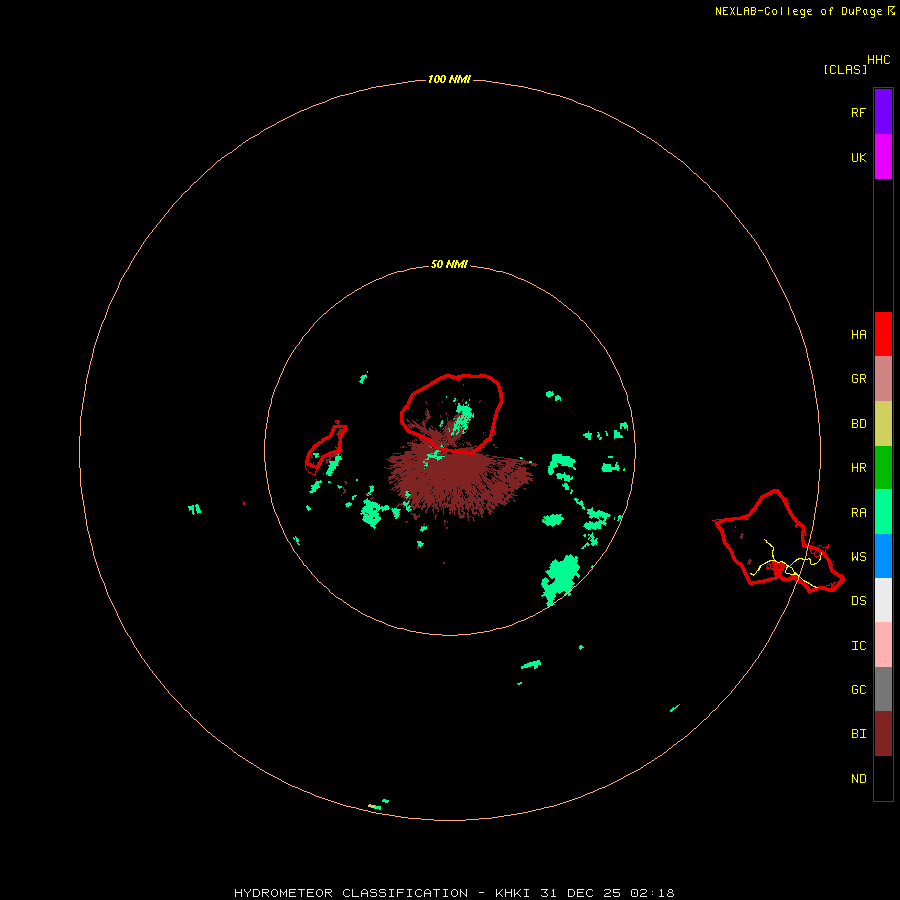Pick the HR dark green legend swatch
Screen dimensions: 900x900
(x=883, y=468)
